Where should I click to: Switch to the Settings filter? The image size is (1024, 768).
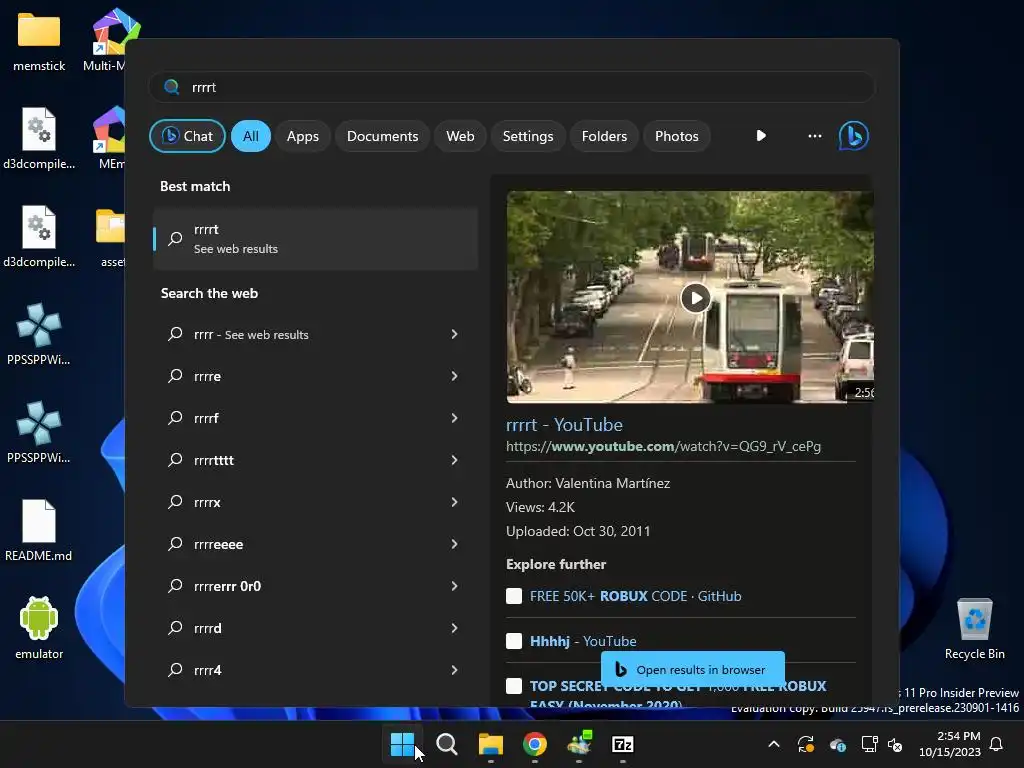click(x=528, y=136)
